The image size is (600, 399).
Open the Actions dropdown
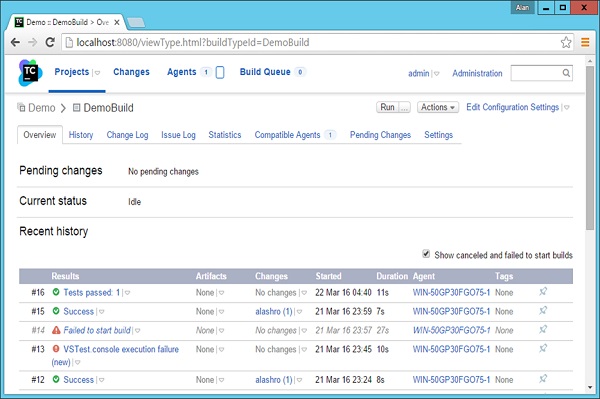coord(438,107)
